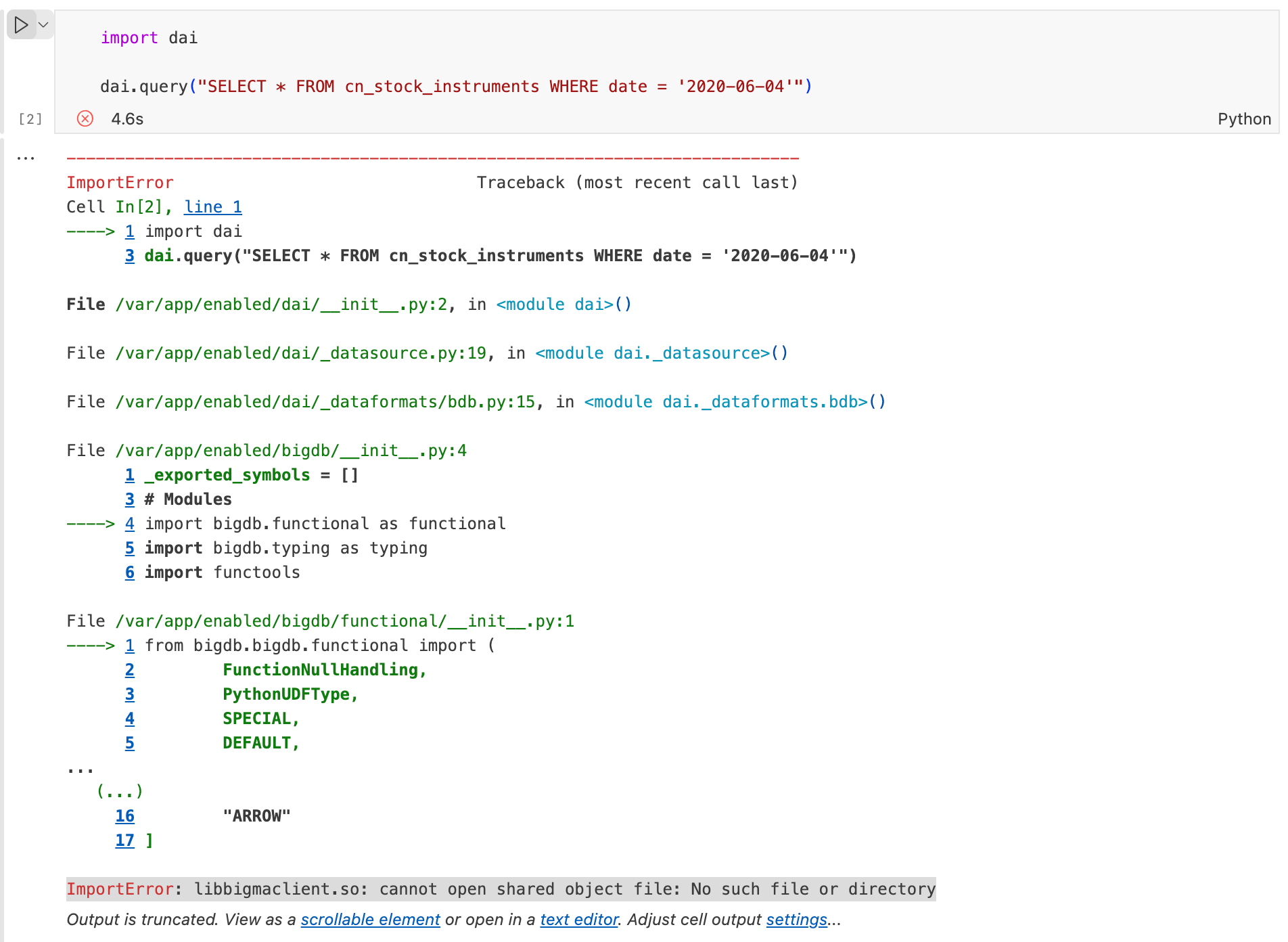
Task: Jump to line 17 link in traceback
Action: [x=124, y=840]
